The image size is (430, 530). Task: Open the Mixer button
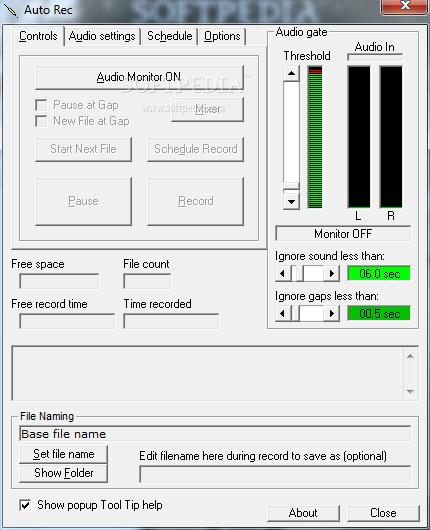[x=207, y=109]
